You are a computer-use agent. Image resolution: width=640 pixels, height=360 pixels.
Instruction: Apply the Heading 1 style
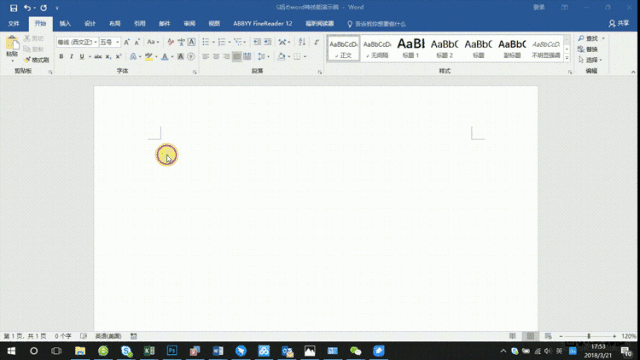411,48
